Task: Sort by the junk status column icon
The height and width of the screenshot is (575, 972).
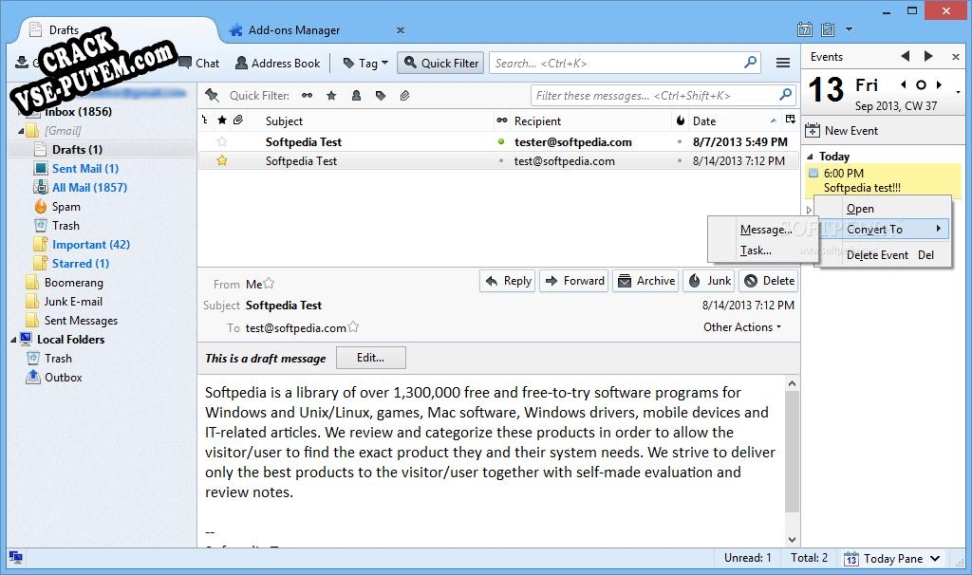Action: tap(681, 121)
